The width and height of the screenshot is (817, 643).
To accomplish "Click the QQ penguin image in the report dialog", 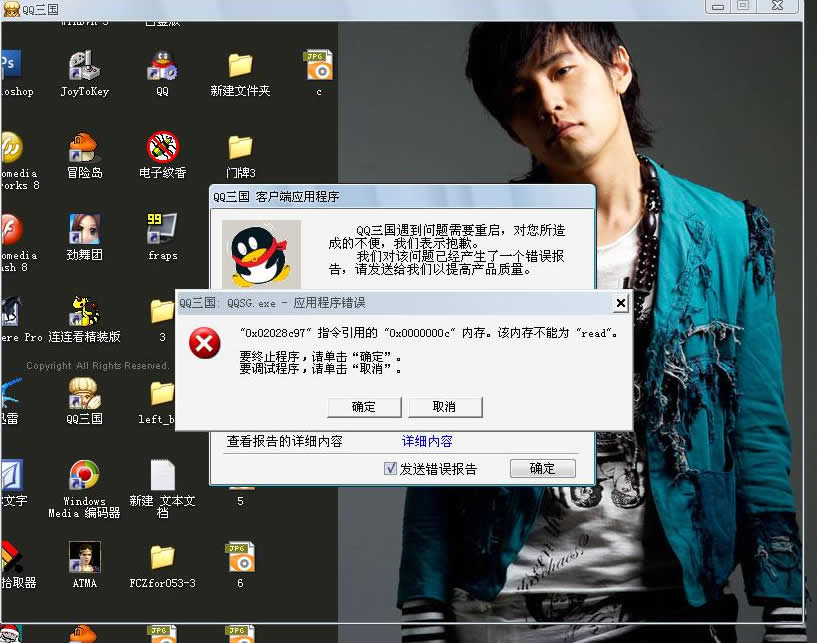I will coord(261,254).
